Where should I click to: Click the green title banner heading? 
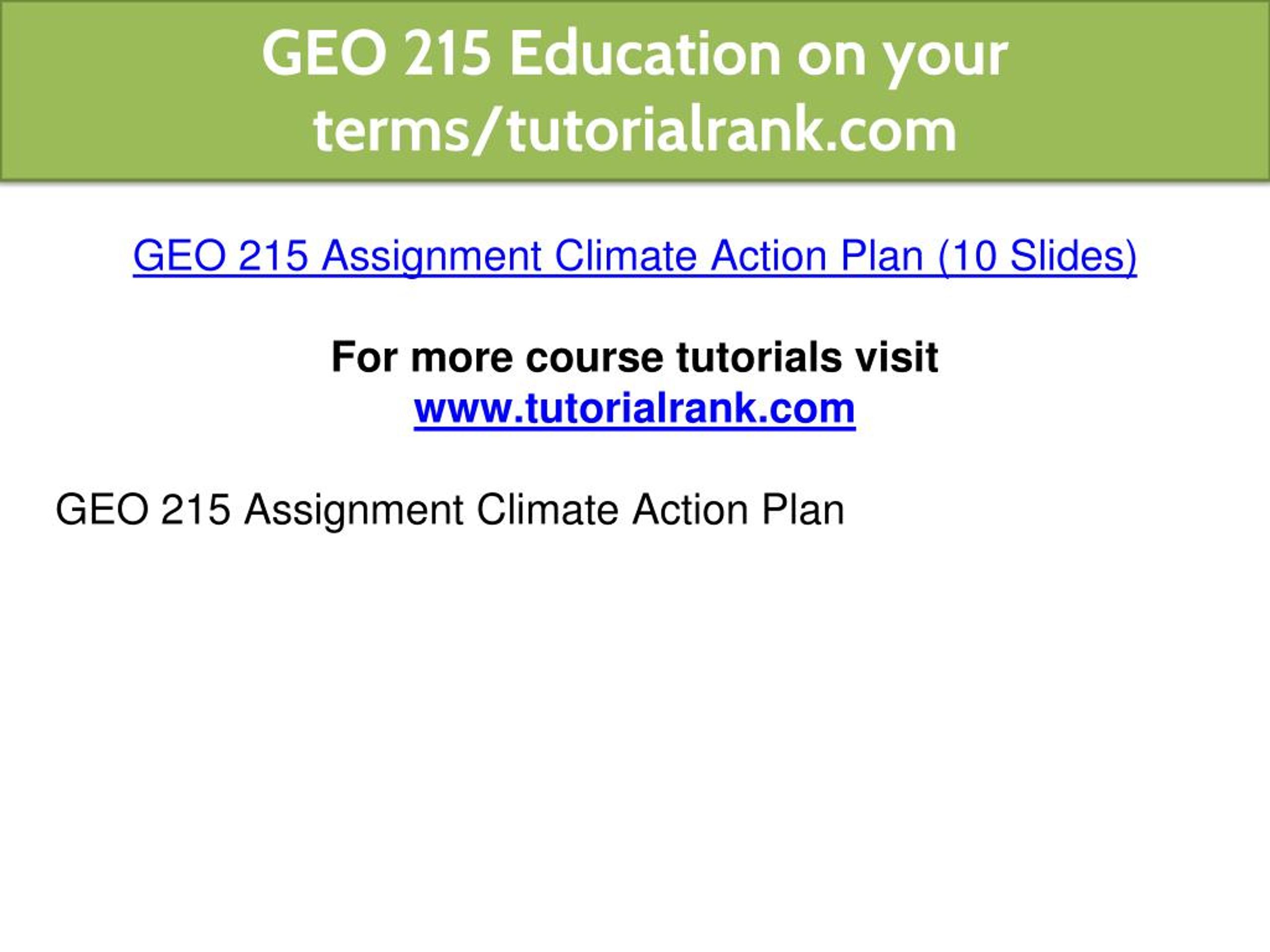click(635, 92)
